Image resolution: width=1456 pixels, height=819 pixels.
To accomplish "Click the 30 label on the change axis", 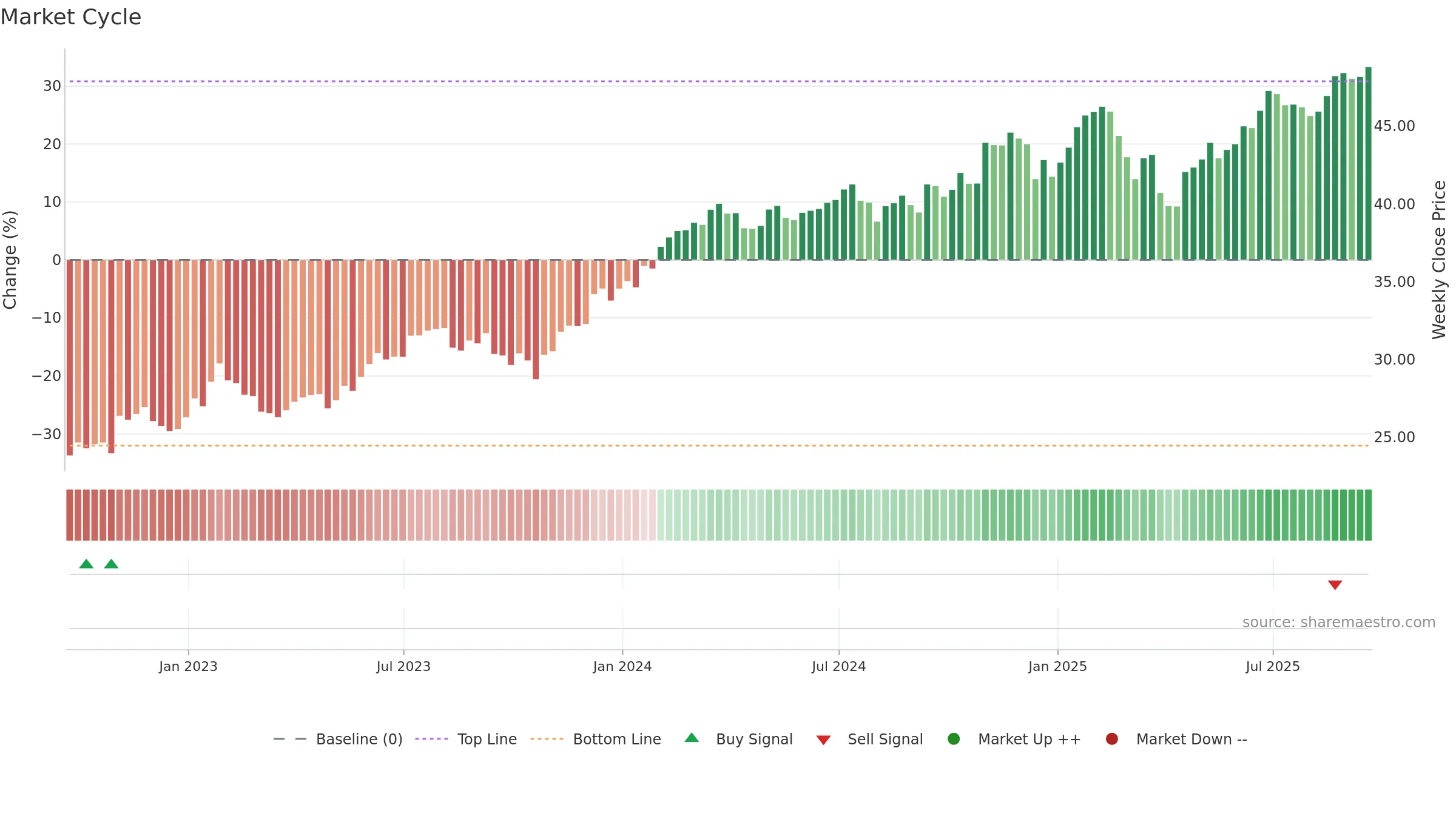I will (52, 86).
